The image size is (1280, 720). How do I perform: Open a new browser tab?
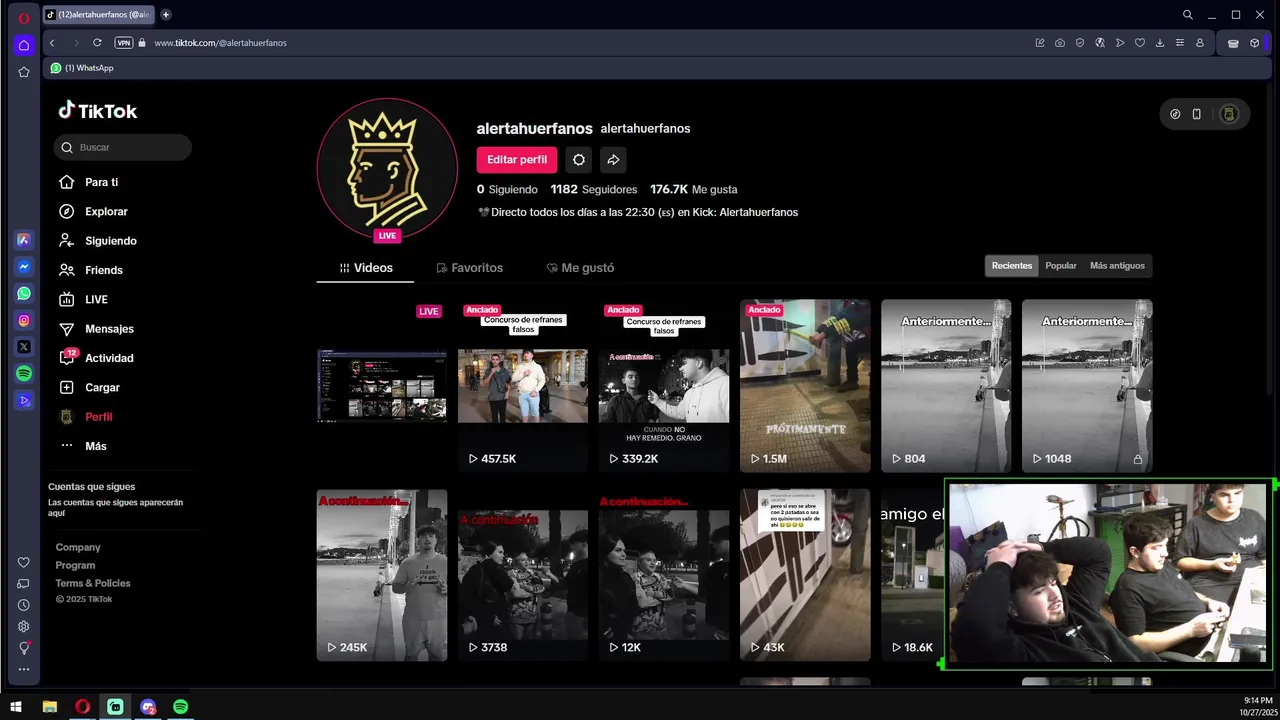tap(166, 15)
